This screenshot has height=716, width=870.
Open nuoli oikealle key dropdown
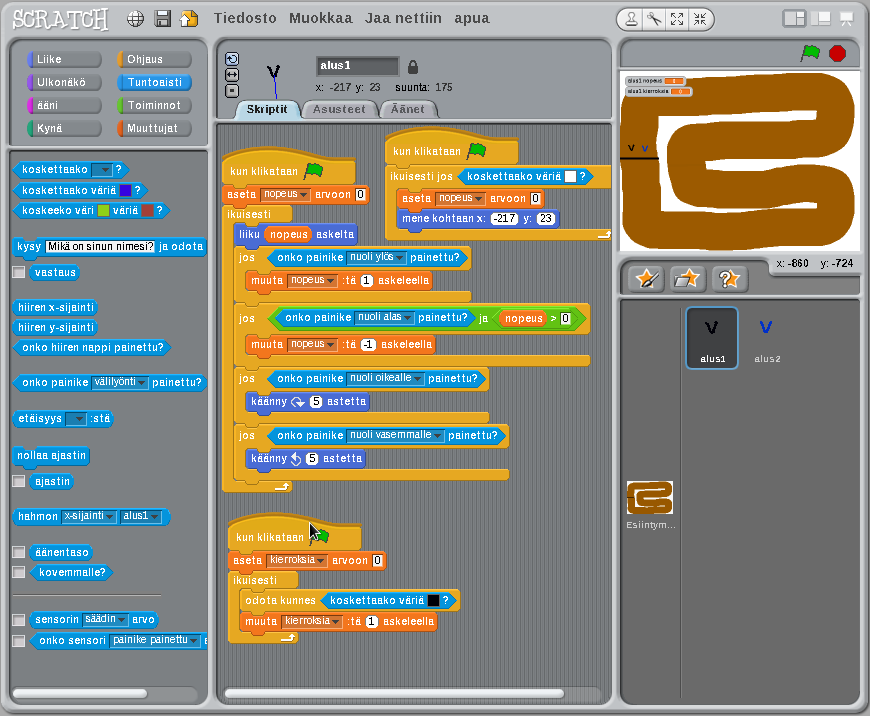(x=386, y=379)
